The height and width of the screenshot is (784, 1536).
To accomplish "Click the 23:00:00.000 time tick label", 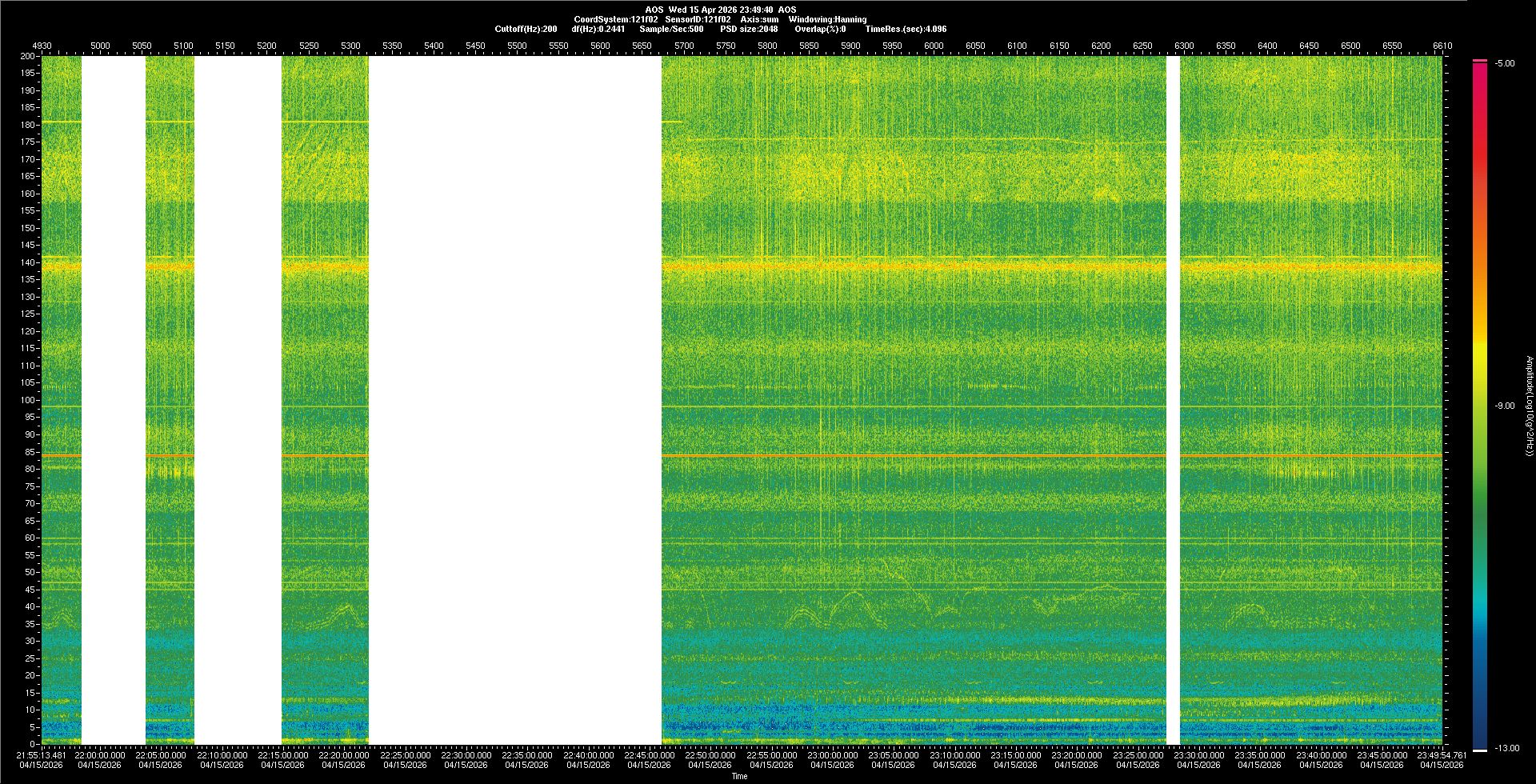I will [832, 754].
